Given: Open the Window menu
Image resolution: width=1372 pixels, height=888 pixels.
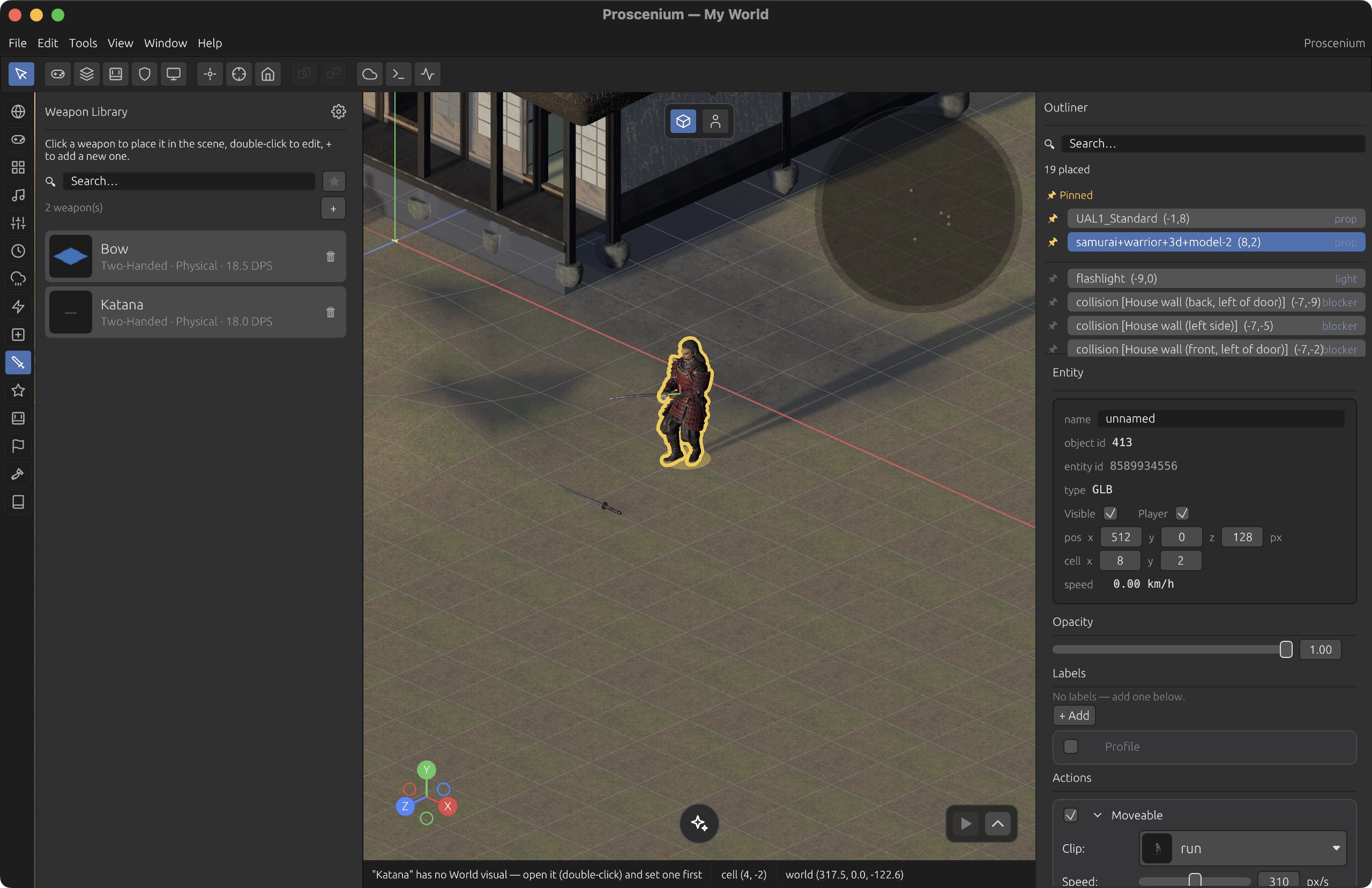Looking at the screenshot, I should (166, 43).
